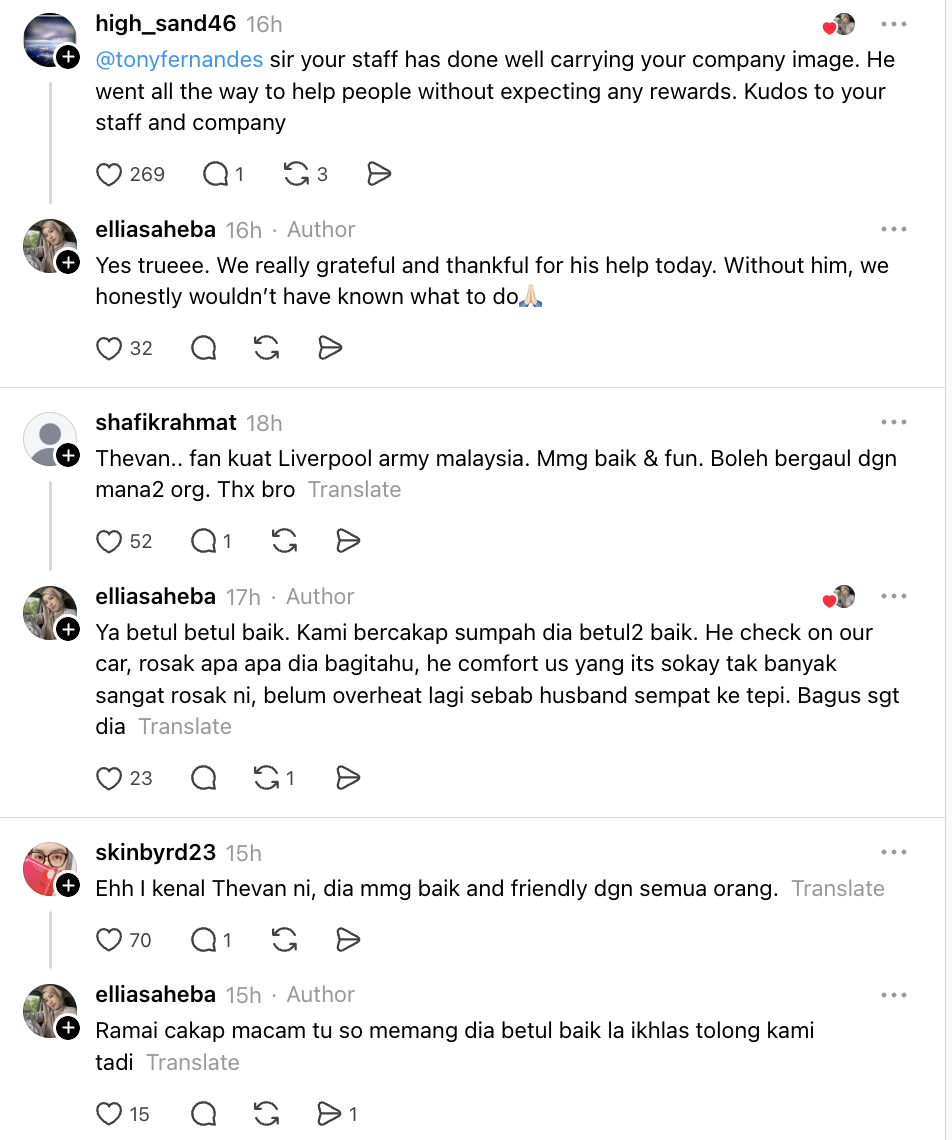The width and height of the screenshot is (952, 1140).
Task: Like elliasaheba's 'Yes trueee' reply
Action: click(109, 348)
